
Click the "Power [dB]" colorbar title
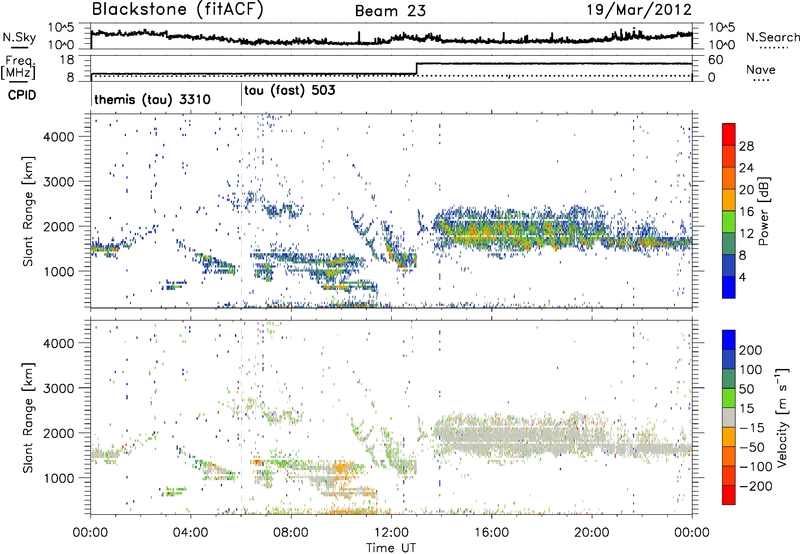764,211
